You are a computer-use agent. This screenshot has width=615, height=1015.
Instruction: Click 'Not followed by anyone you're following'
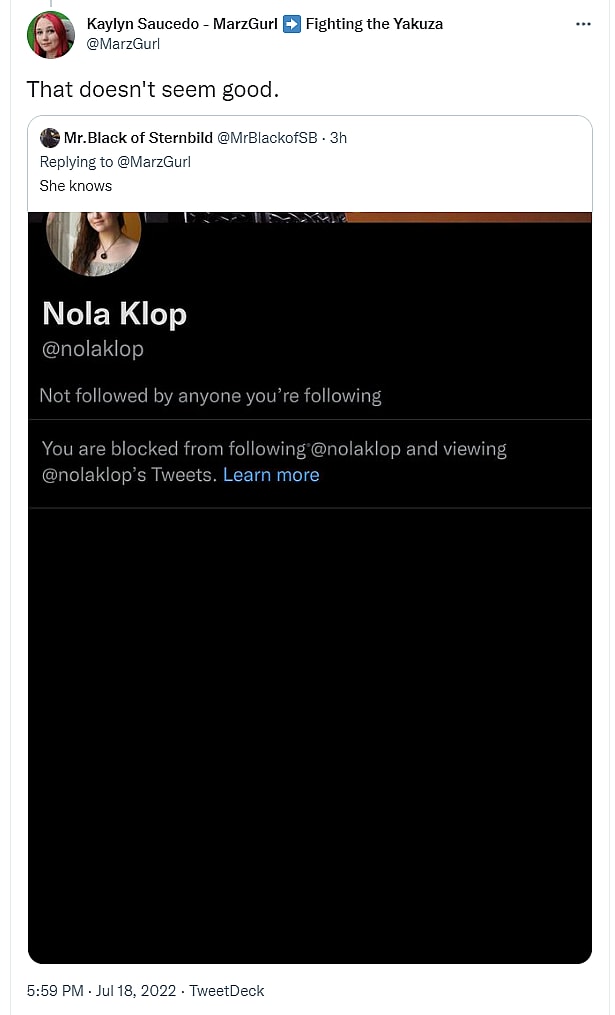click(x=210, y=396)
